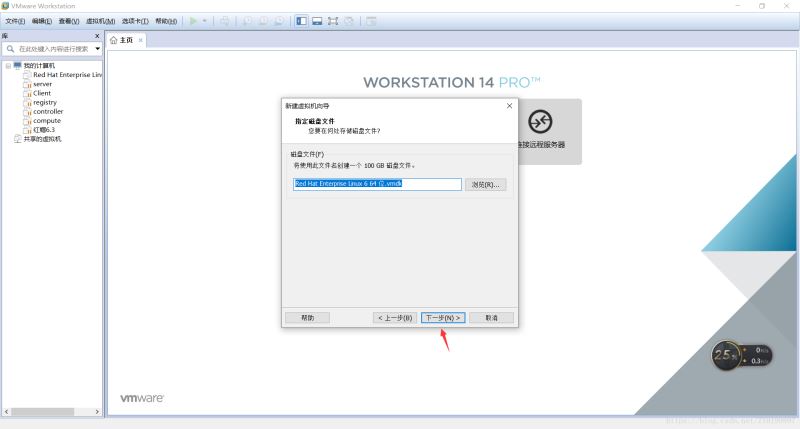Click the home icon on the 主页 tab

114,40
